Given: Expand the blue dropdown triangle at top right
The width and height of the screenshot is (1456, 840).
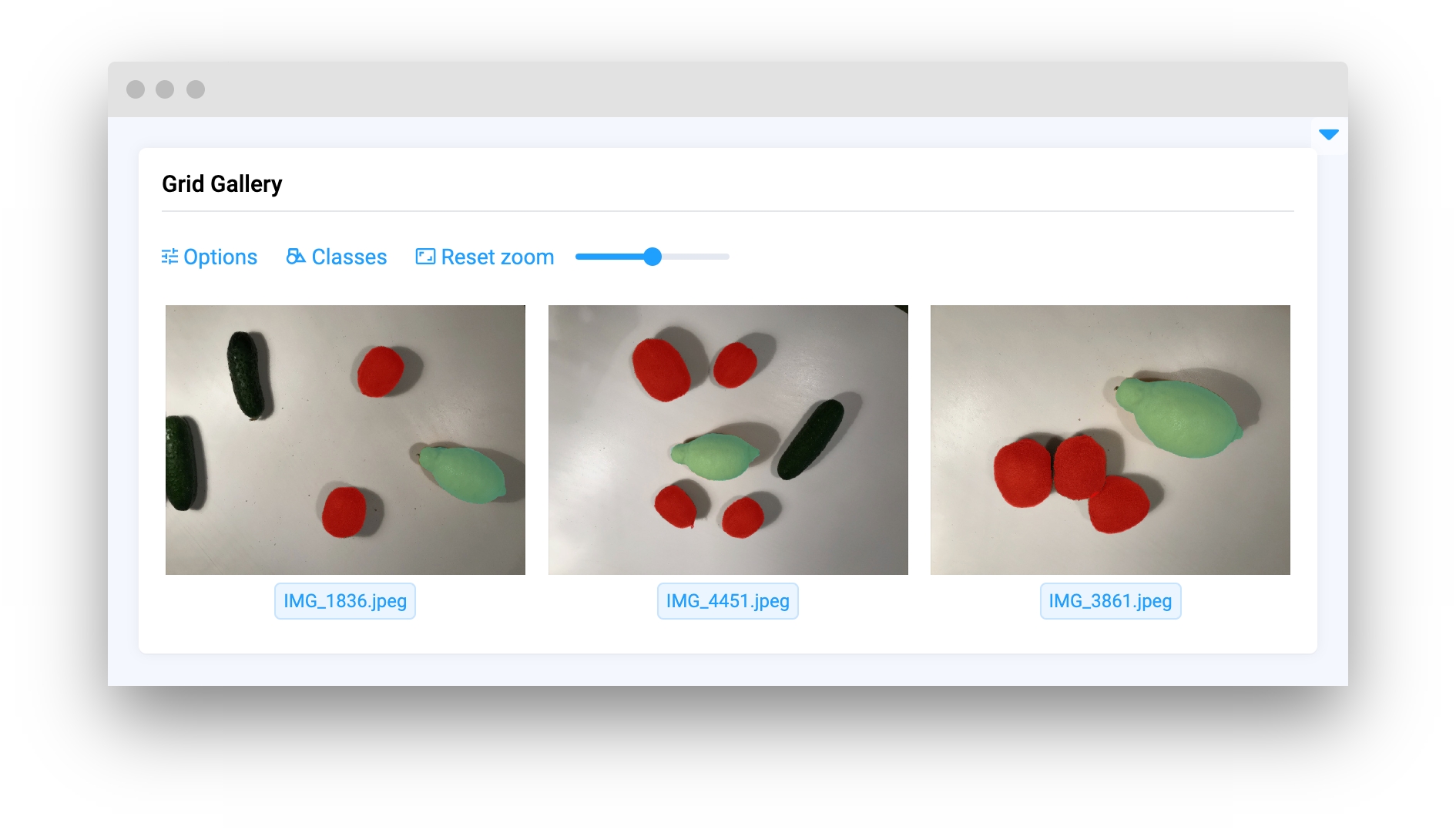Looking at the screenshot, I should pos(1329,135).
